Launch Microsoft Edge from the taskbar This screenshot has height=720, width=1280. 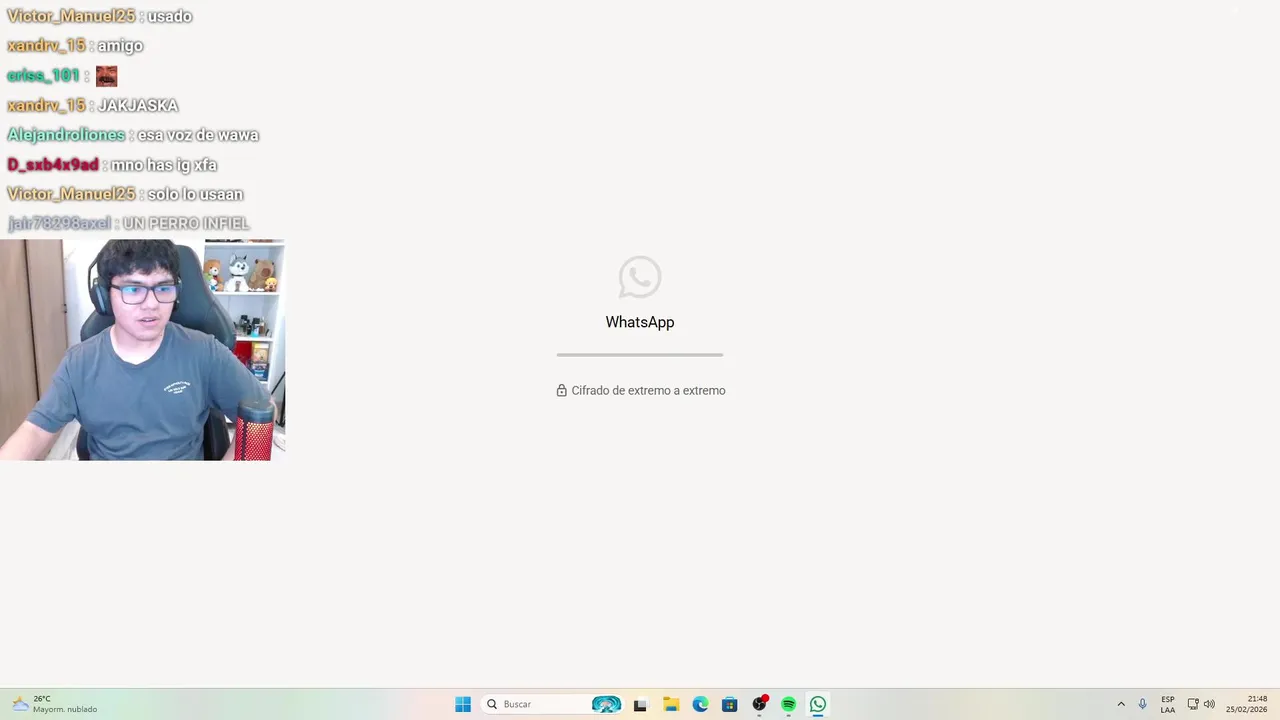pos(700,704)
